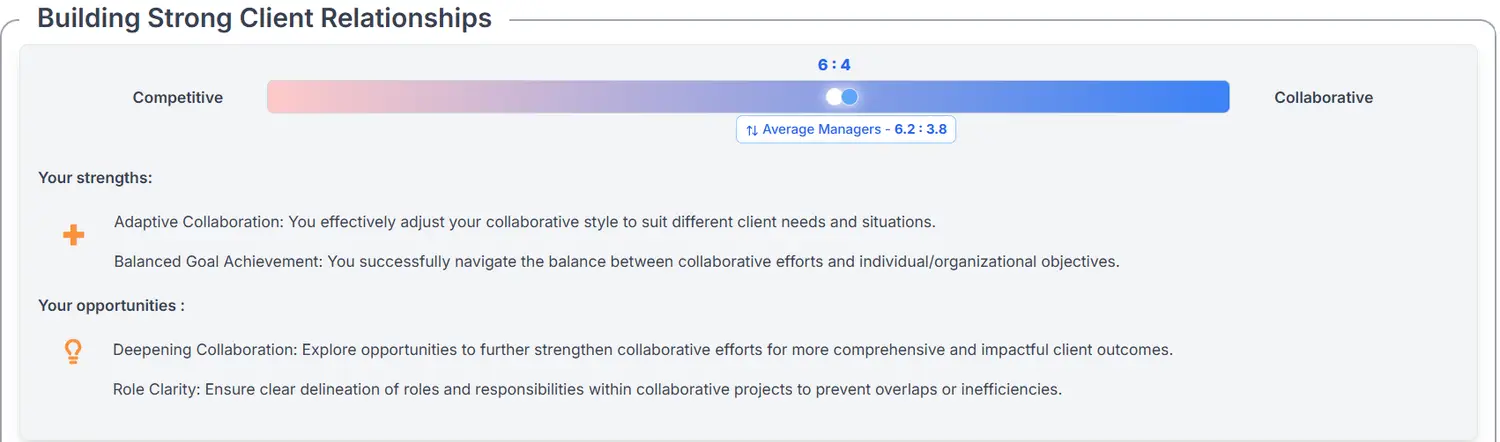This screenshot has height=442, width=1500.
Task: Click the Competitive label
Action: coord(178,97)
